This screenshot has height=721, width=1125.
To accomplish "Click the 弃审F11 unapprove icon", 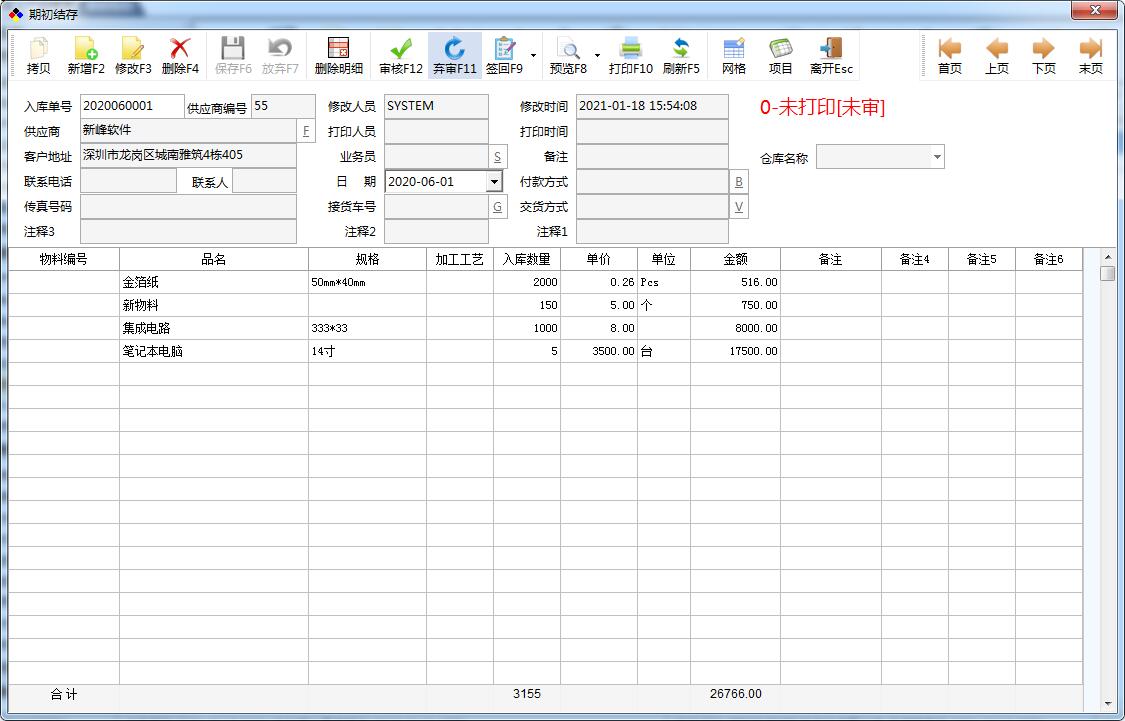I will click(455, 55).
